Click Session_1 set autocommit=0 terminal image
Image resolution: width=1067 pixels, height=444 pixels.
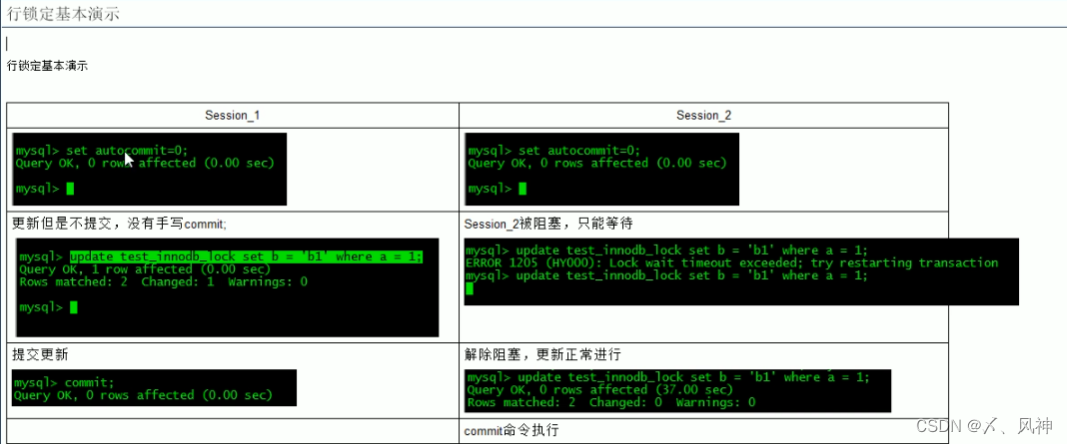(x=150, y=169)
